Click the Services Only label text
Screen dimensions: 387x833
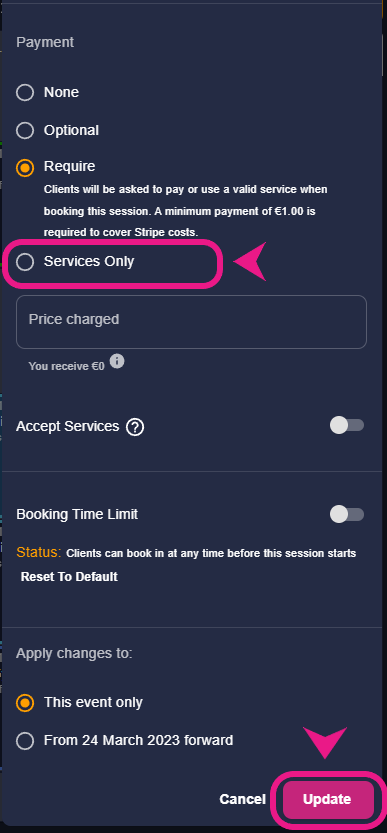click(89, 261)
